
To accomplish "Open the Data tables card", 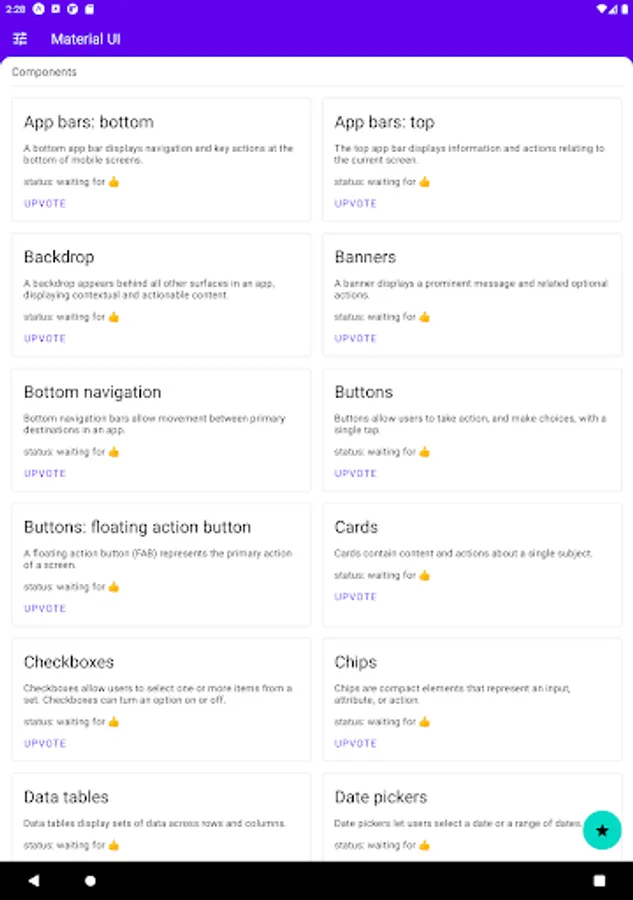I will pyautogui.click(x=161, y=815).
